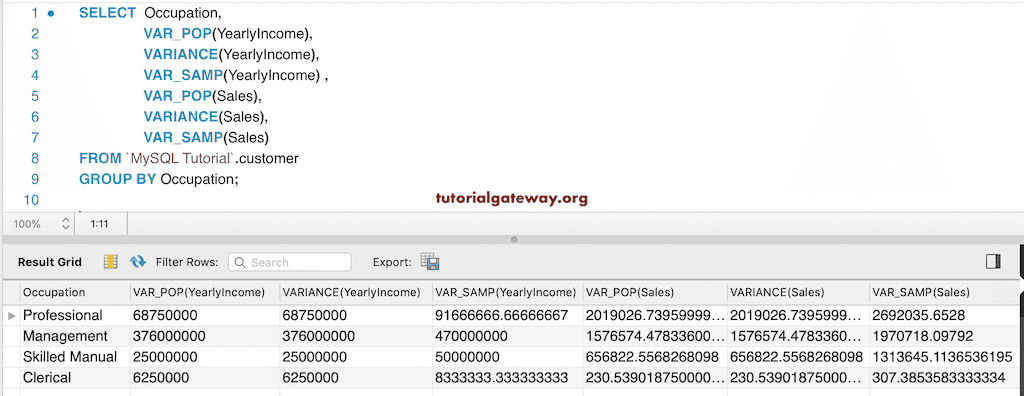Place cursor on FROM `MySQL Tutorial`.customer line

[189, 158]
